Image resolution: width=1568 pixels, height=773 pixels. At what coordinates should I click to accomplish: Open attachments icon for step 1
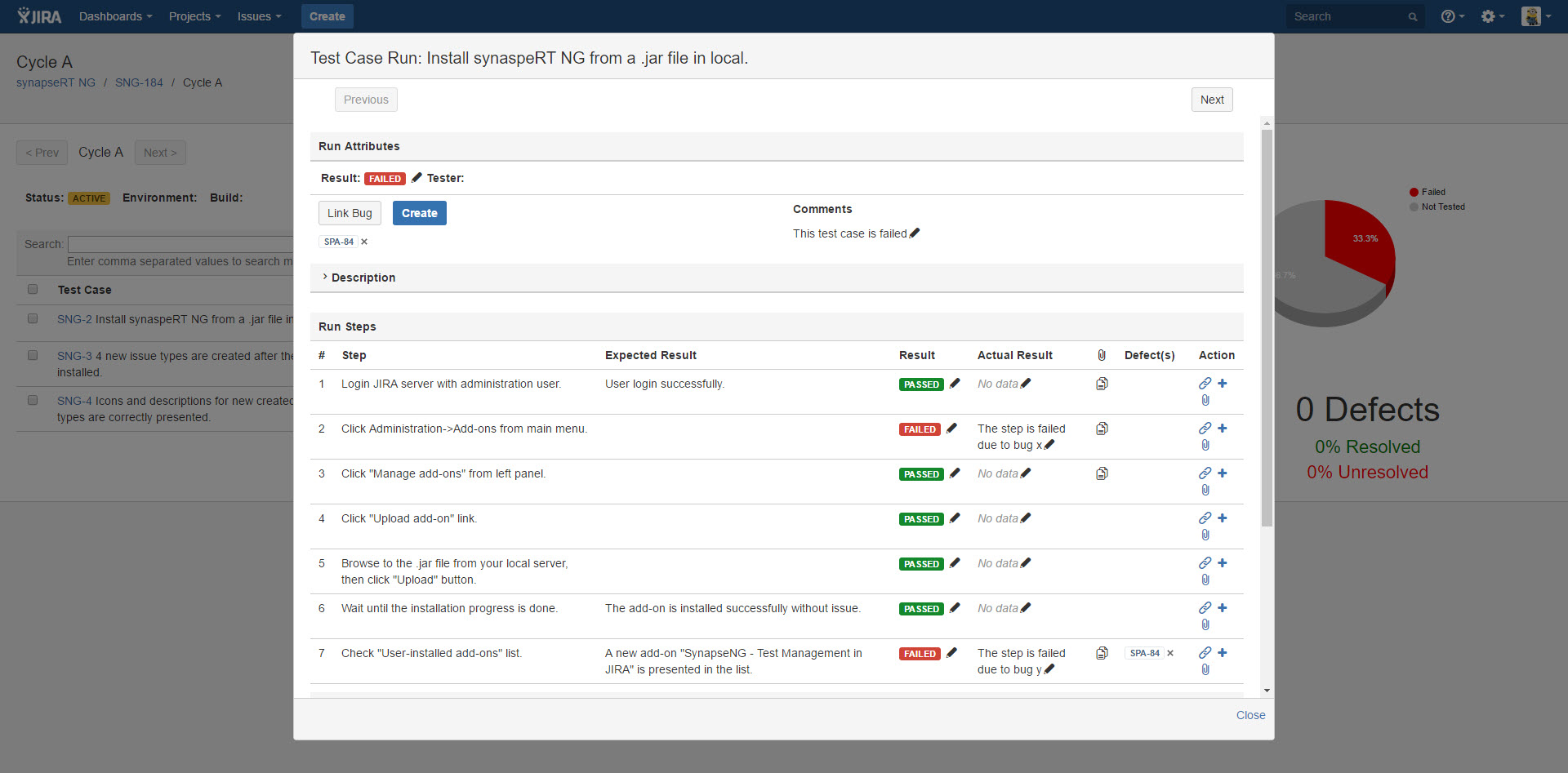(1102, 384)
